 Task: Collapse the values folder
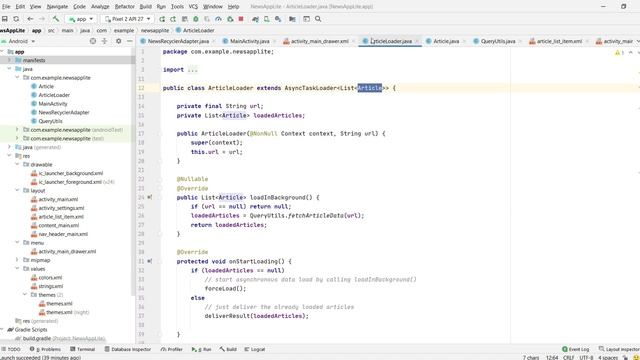17,269
